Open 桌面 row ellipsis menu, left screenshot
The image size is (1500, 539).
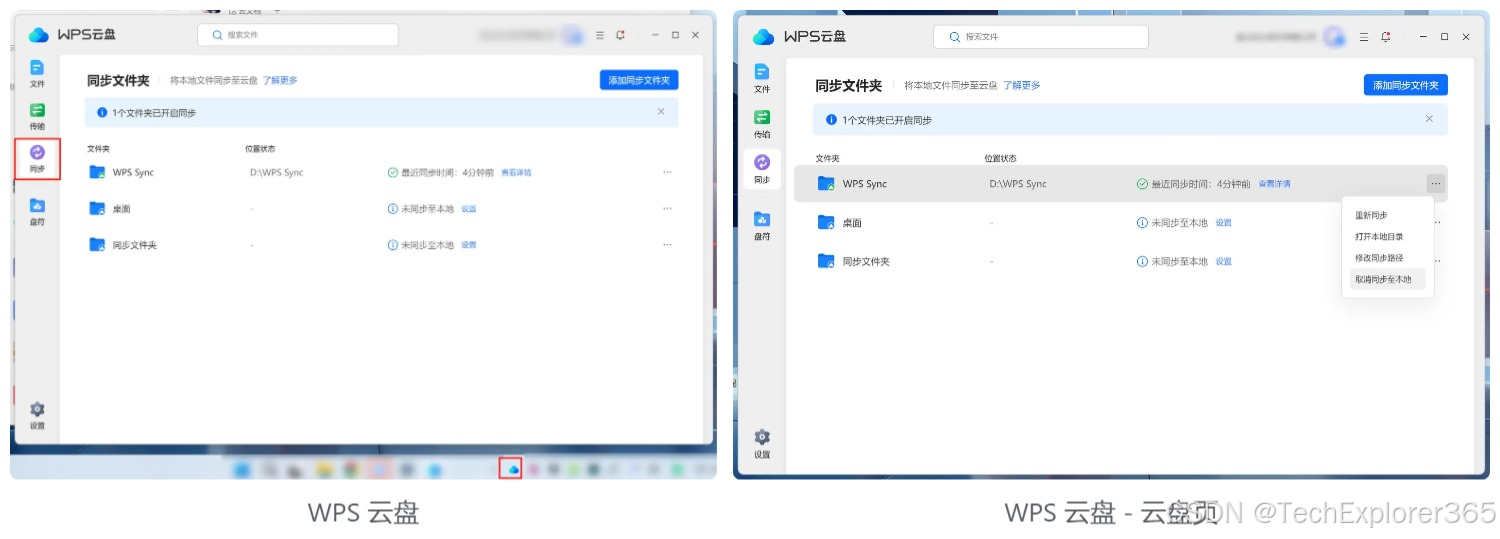[667, 208]
